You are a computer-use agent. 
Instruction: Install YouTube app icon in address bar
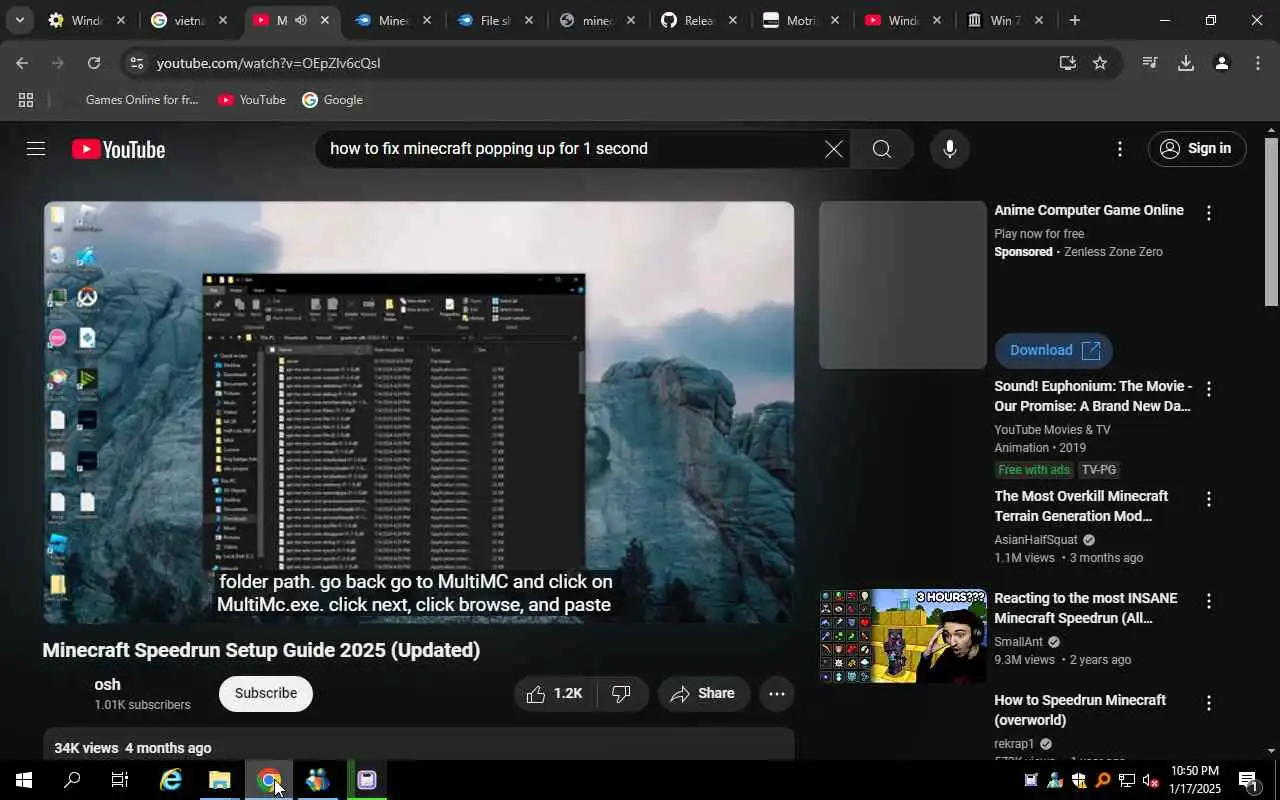(x=1068, y=63)
